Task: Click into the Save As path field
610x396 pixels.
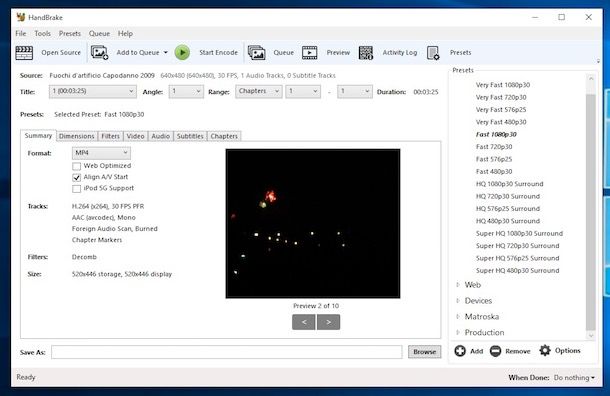Action: (x=226, y=352)
